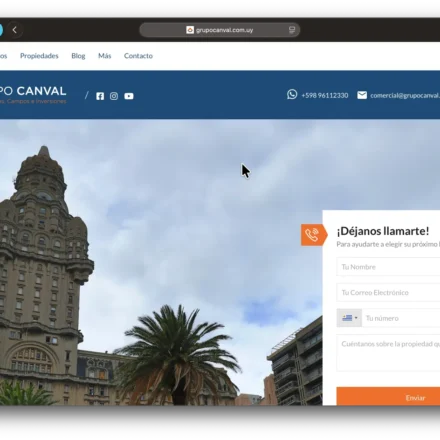Focus the Tu número phone field
Image resolution: width=440 pixels, height=440 pixels.
tap(401, 318)
